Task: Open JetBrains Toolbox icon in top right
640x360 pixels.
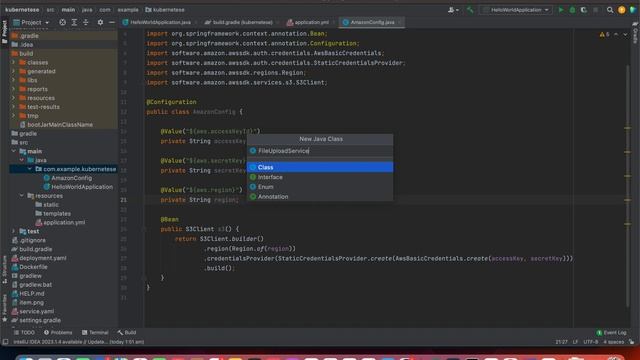Action: 633,10
